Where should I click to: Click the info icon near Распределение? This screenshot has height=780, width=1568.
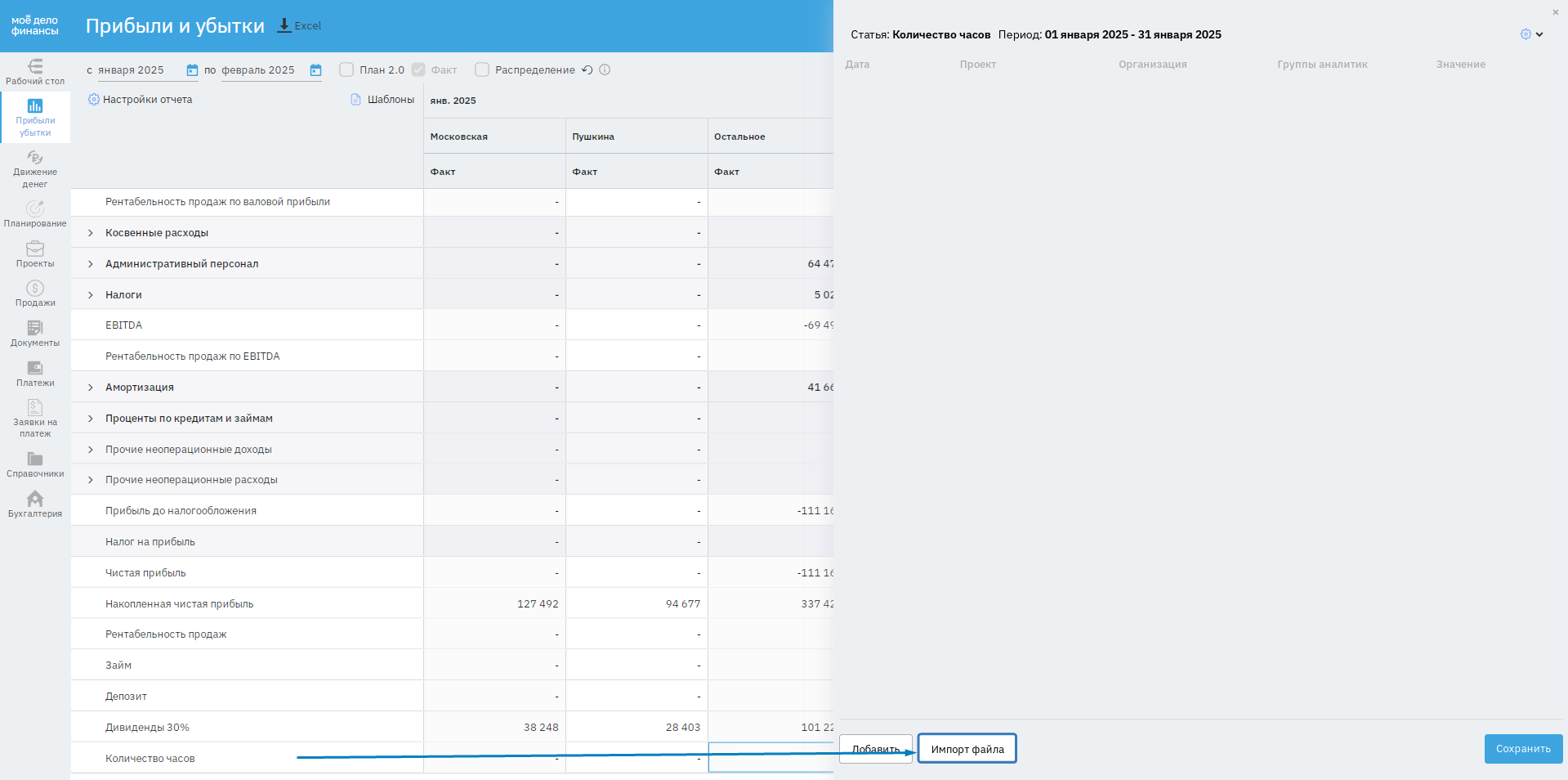coord(605,70)
